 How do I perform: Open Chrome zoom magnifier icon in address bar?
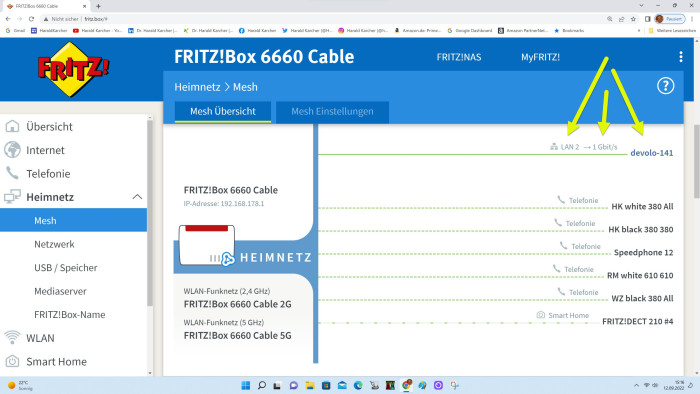point(609,19)
